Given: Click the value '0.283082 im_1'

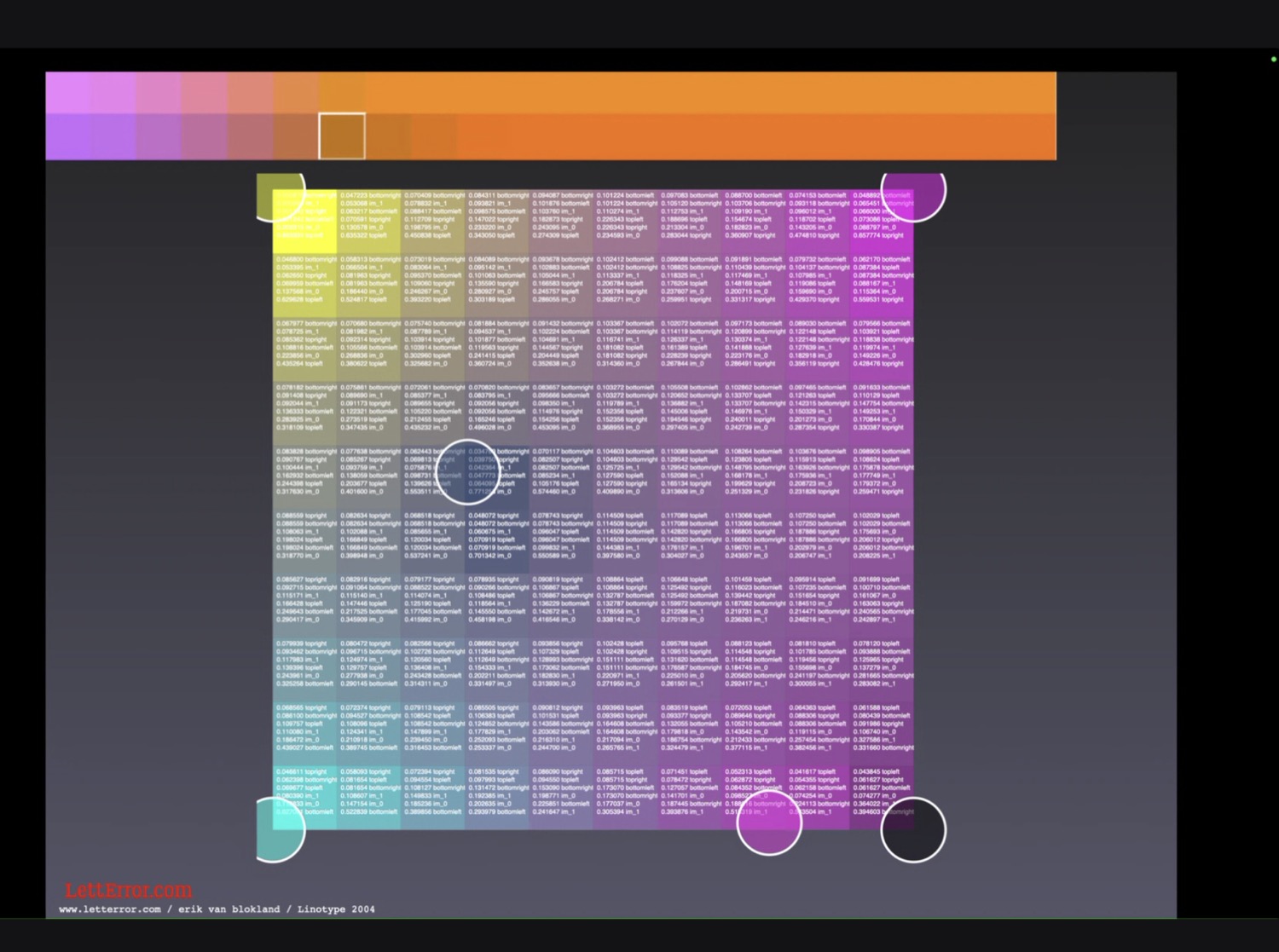Looking at the screenshot, I should point(876,683).
